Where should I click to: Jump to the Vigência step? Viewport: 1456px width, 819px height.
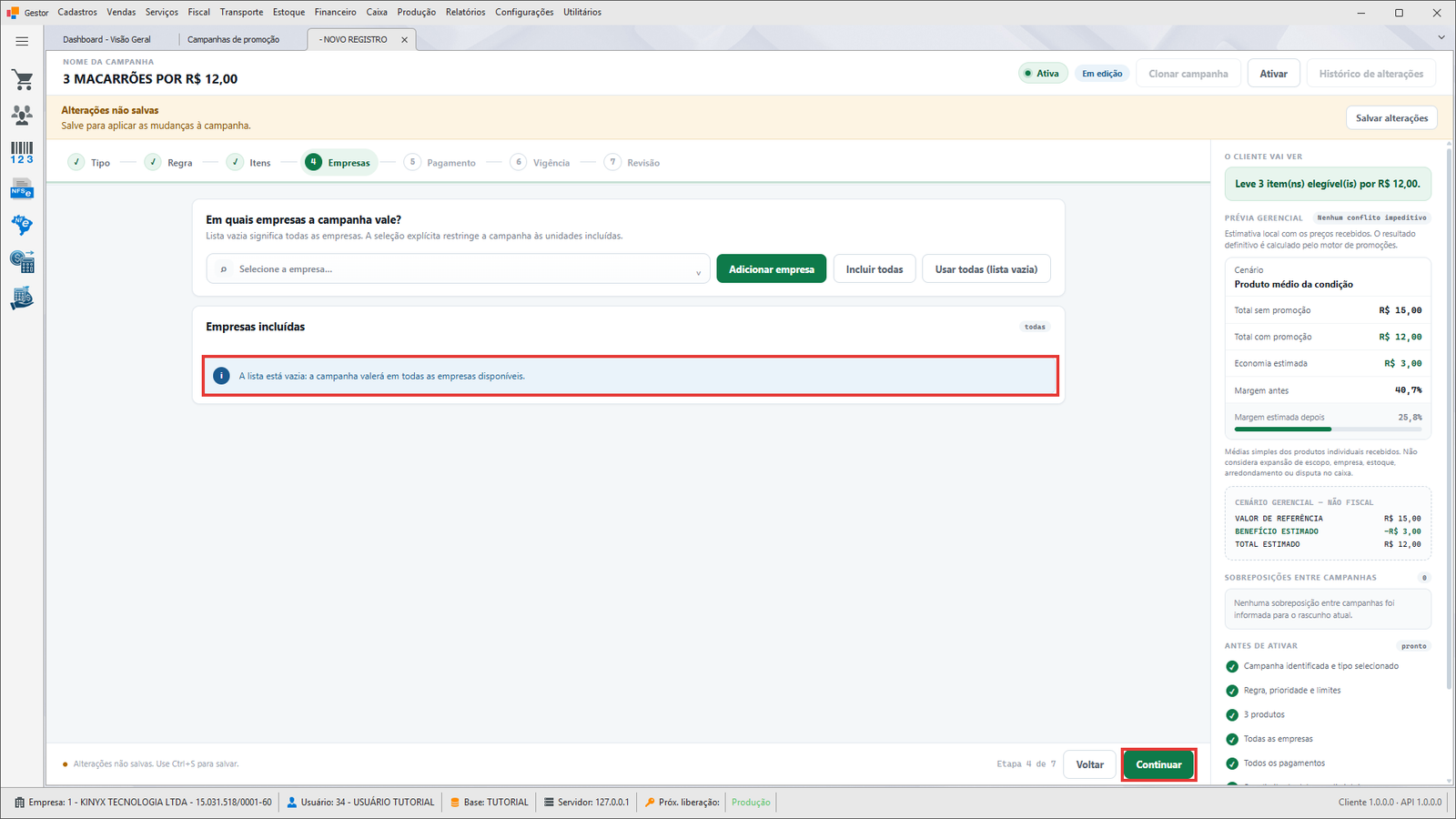(541, 163)
